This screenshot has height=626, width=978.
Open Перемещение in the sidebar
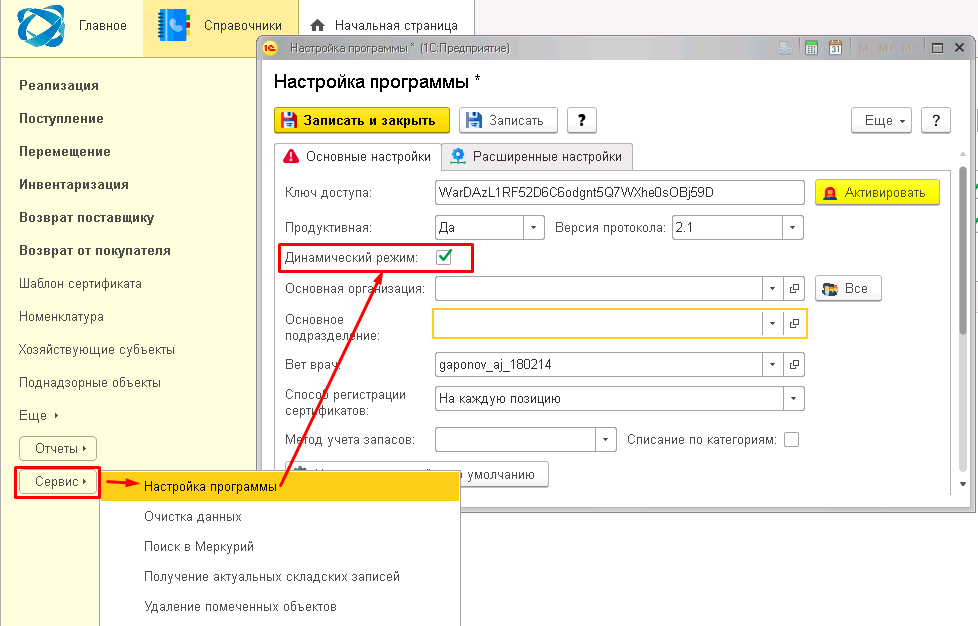pyautogui.click(x=65, y=152)
